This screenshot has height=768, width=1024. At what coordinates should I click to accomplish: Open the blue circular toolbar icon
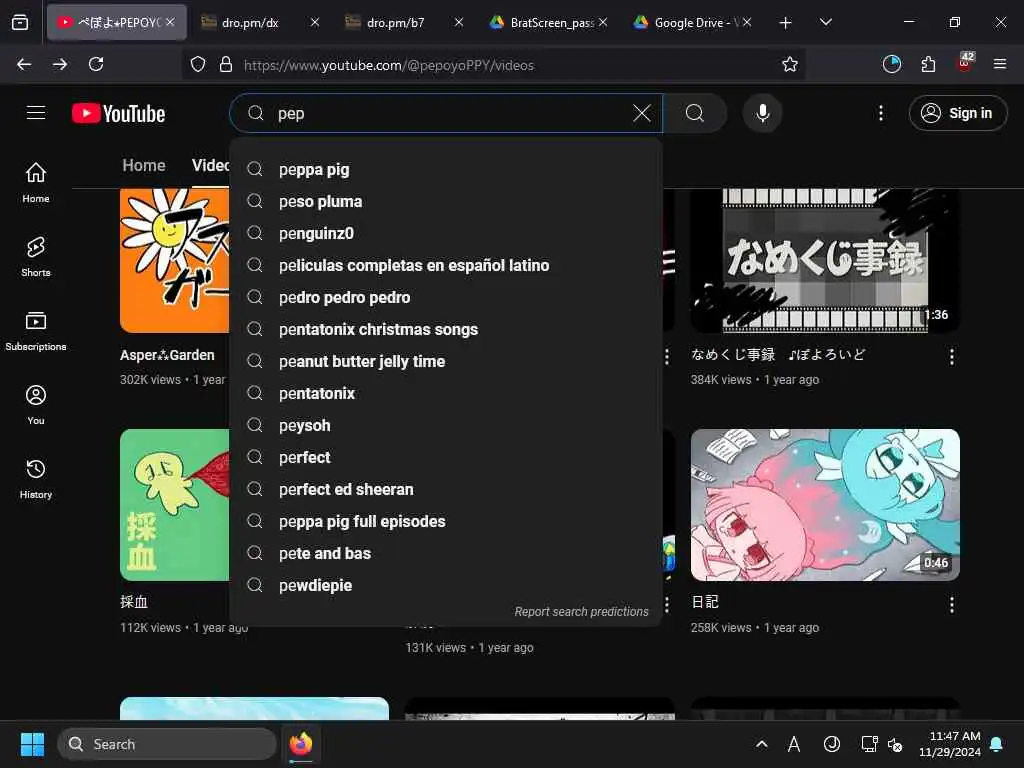[891, 64]
